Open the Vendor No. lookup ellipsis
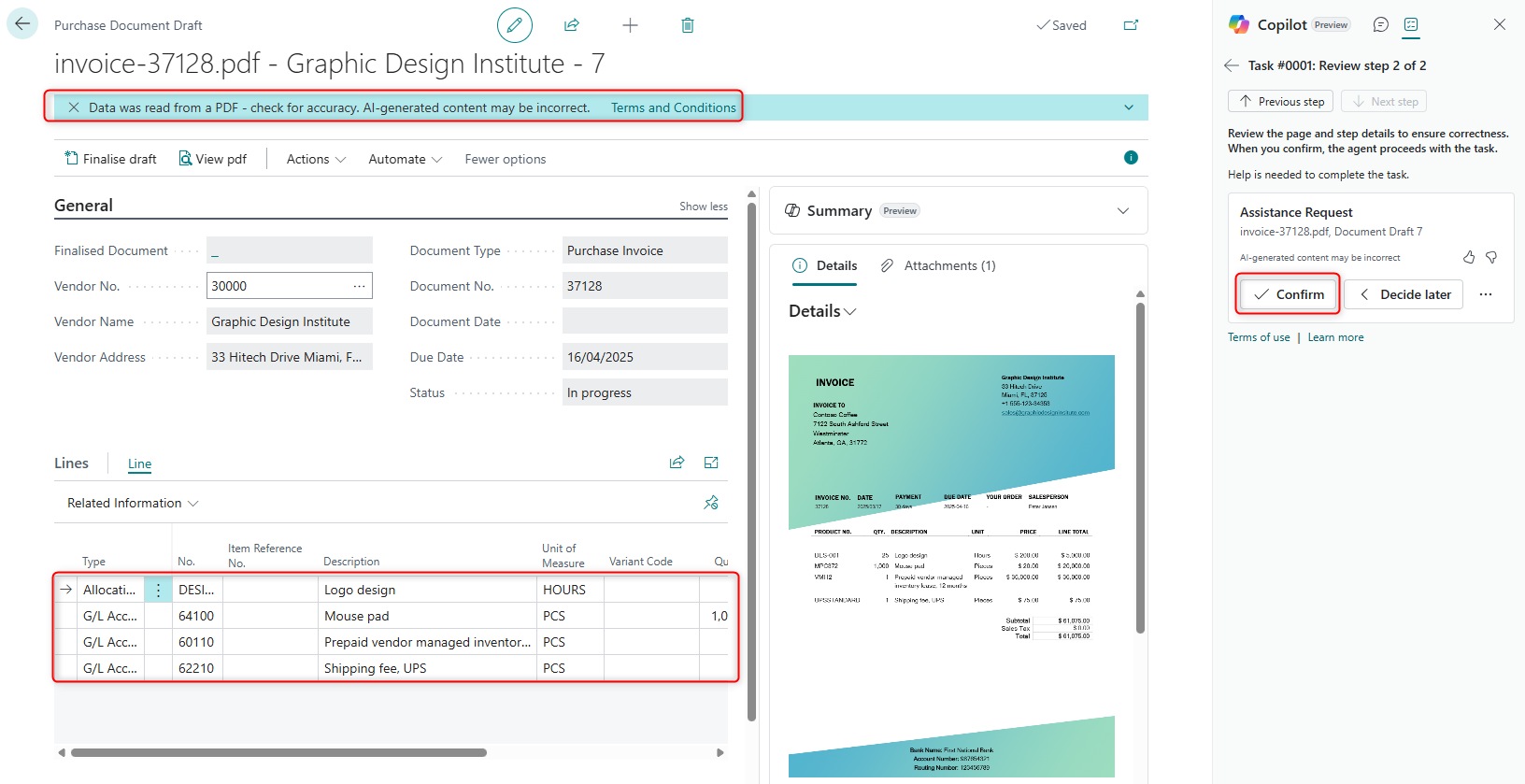This screenshot has width=1525, height=784. pos(359,286)
